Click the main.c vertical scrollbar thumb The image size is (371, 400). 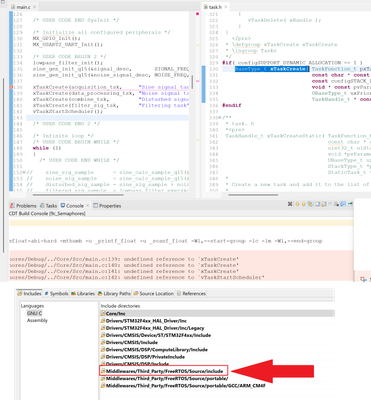click(x=192, y=82)
